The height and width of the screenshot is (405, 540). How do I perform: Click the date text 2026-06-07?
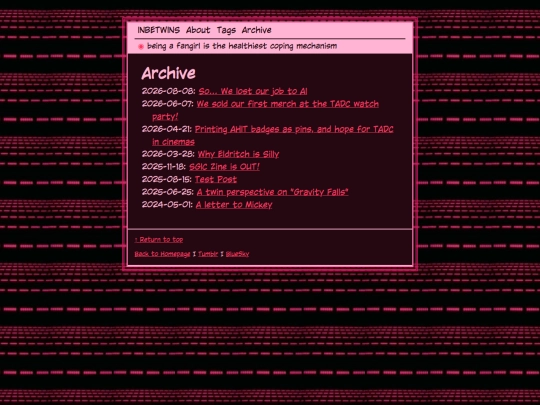click(167, 104)
